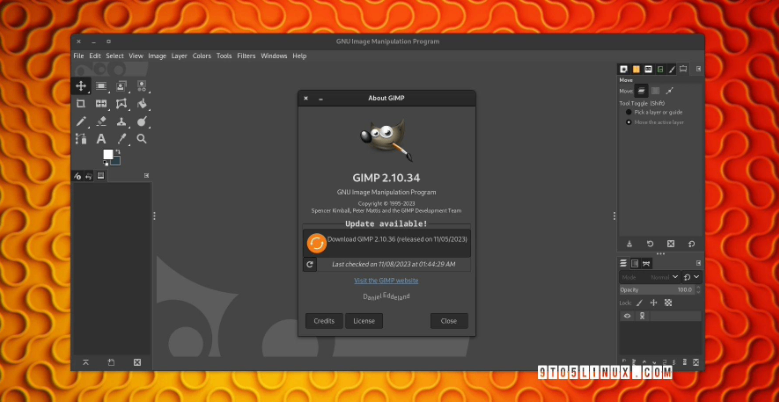This screenshot has width=779, height=402.
Task: Open the orange Patterns tab
Action: [x=636, y=69]
